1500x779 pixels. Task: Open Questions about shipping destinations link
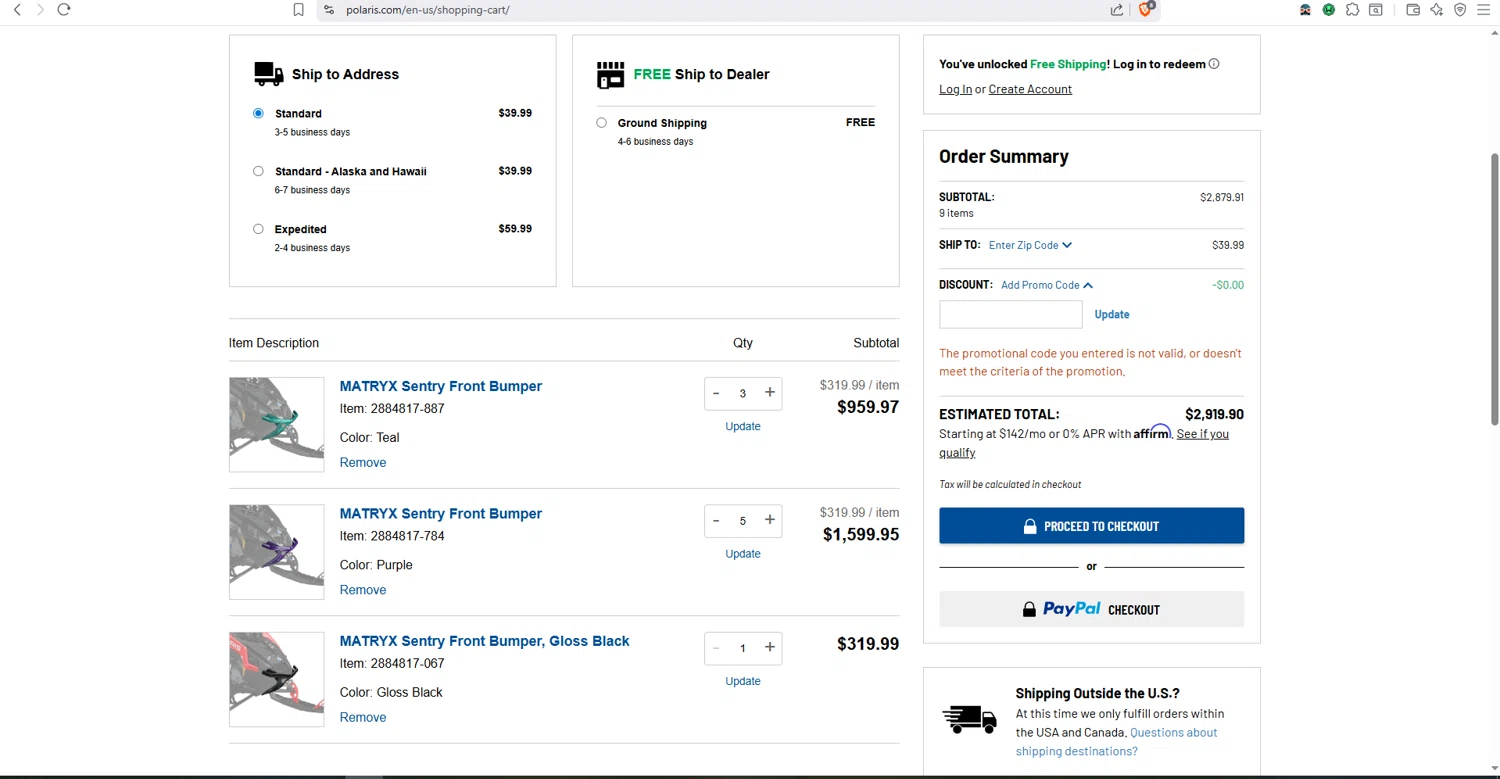1117,742
